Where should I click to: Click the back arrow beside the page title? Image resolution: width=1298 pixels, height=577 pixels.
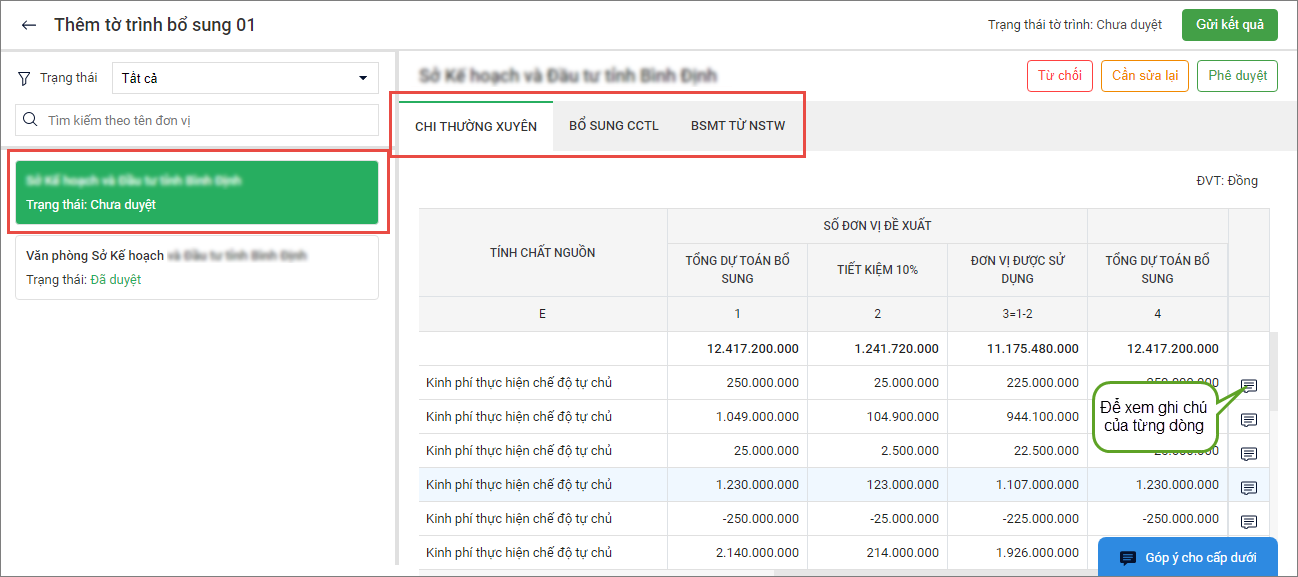click(x=28, y=25)
